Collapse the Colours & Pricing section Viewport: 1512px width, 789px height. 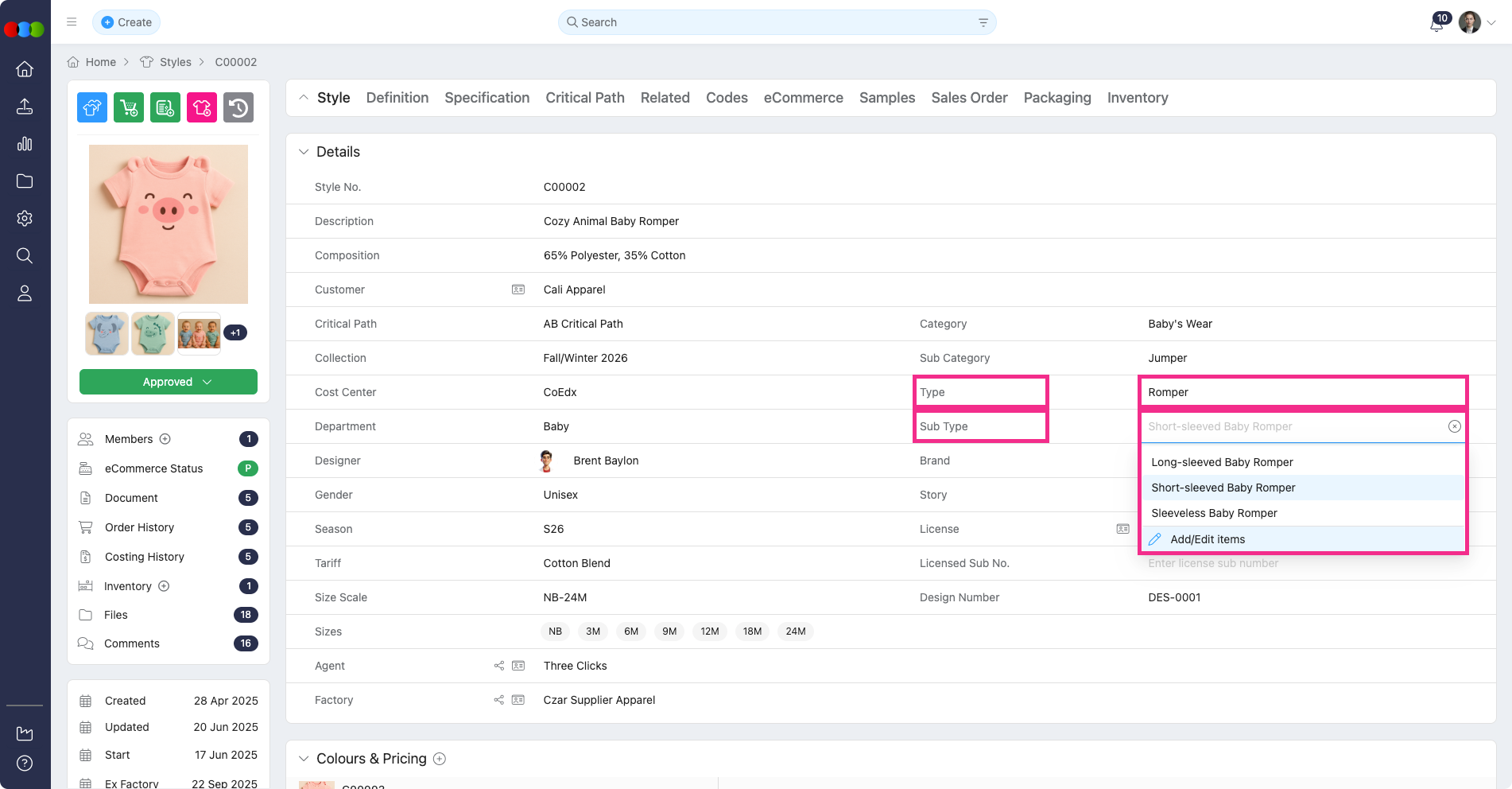click(x=304, y=759)
